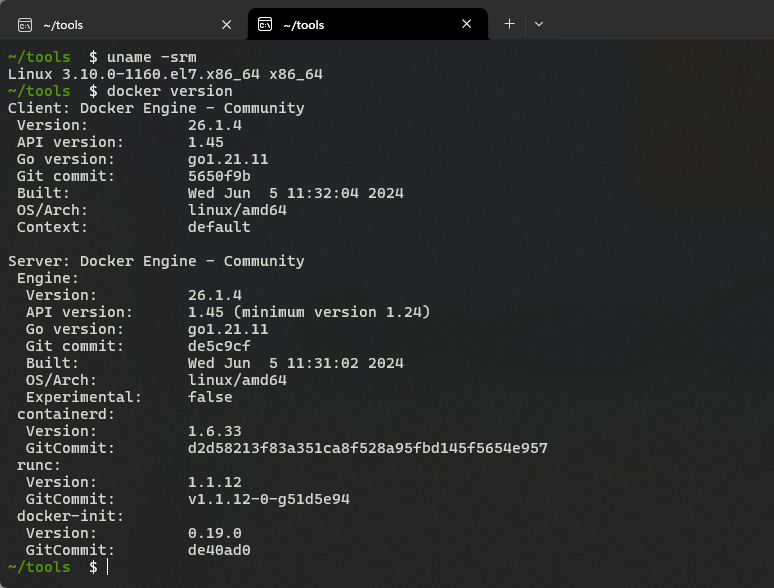Screen dimensions: 774x588
Task: Click the server build time '11:31:02'
Action: click(x=323, y=363)
